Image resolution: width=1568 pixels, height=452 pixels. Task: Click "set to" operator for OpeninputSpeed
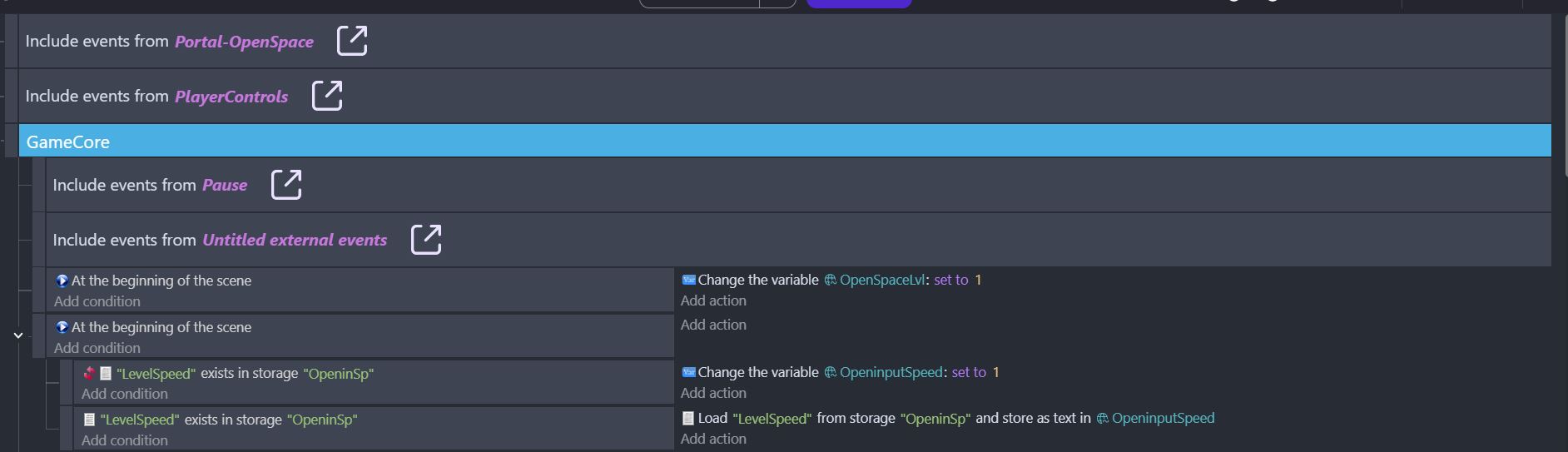click(969, 372)
